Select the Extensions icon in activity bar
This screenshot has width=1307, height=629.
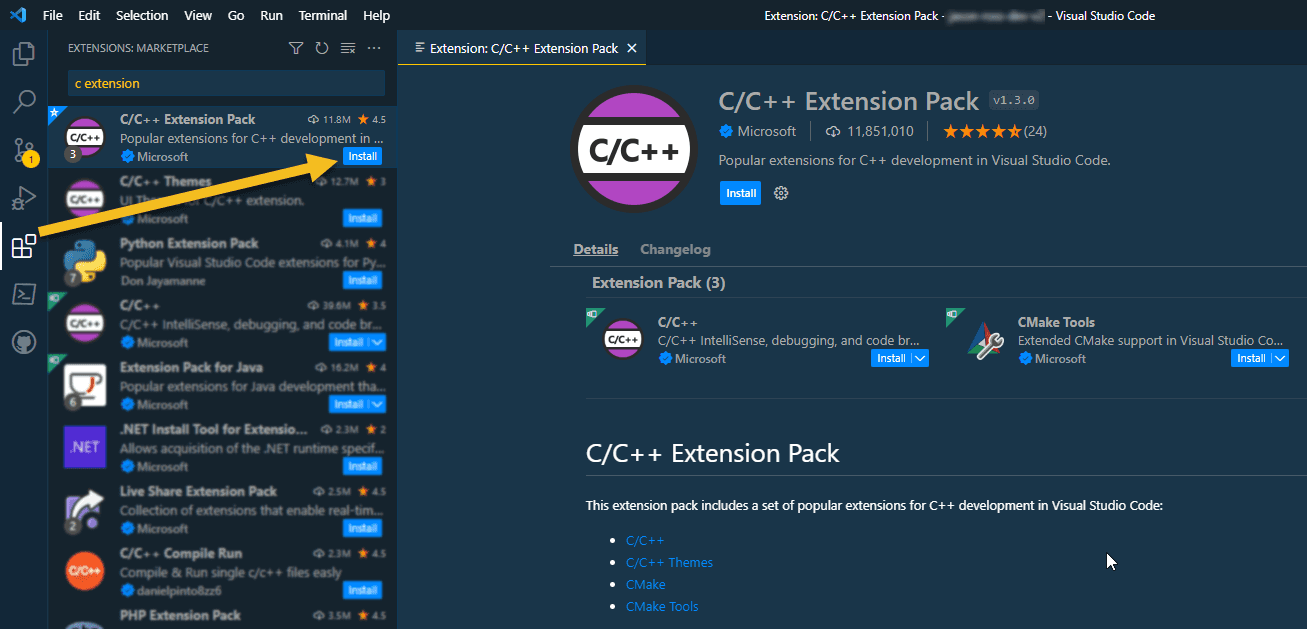(x=22, y=246)
